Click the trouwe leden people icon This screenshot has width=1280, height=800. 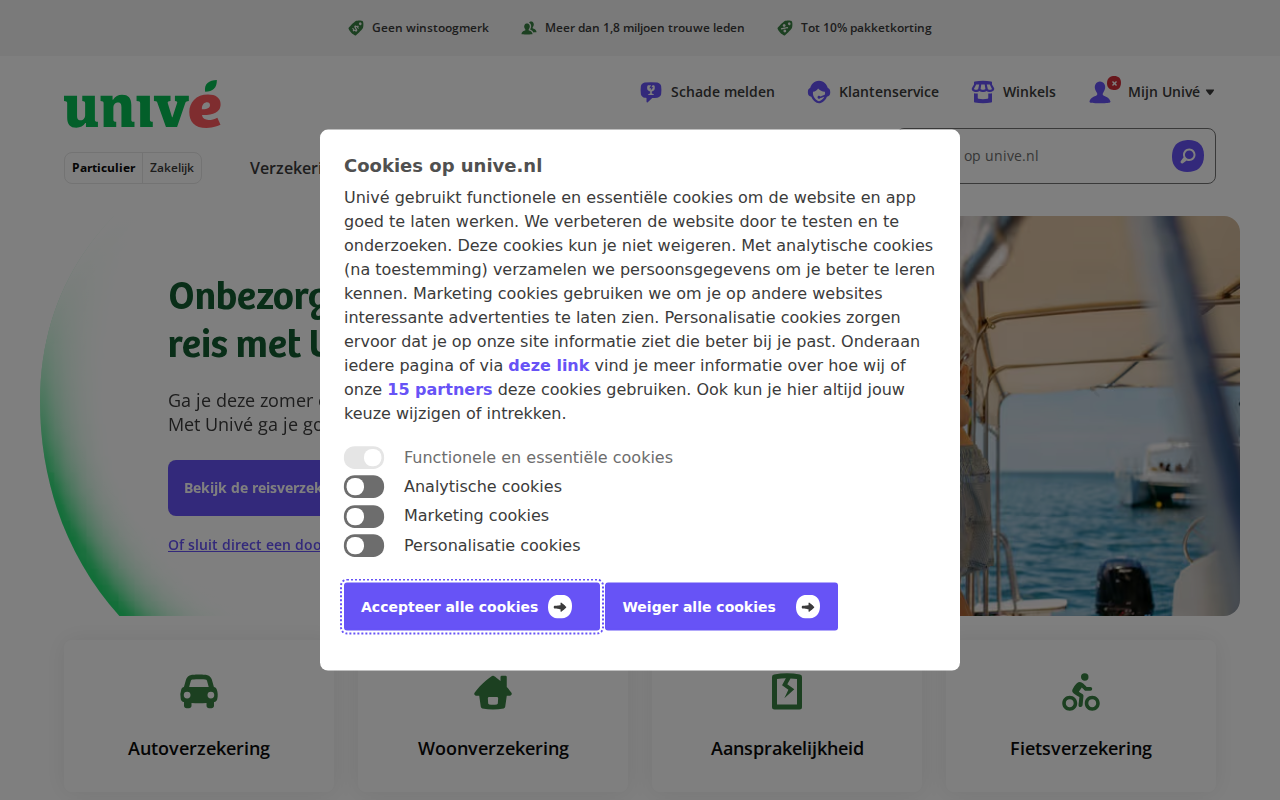(x=529, y=28)
